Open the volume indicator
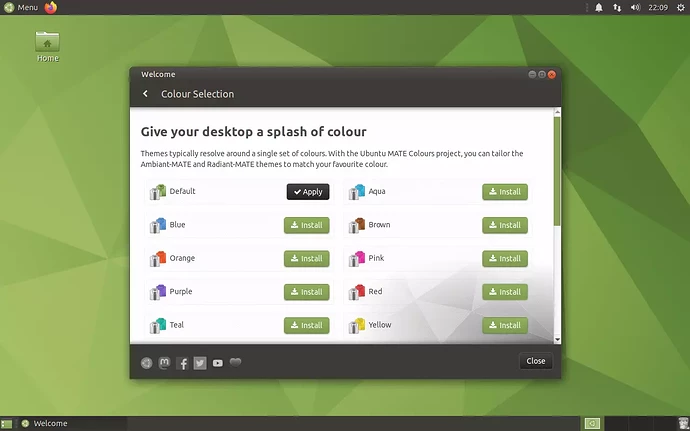690x431 pixels. pos(635,7)
